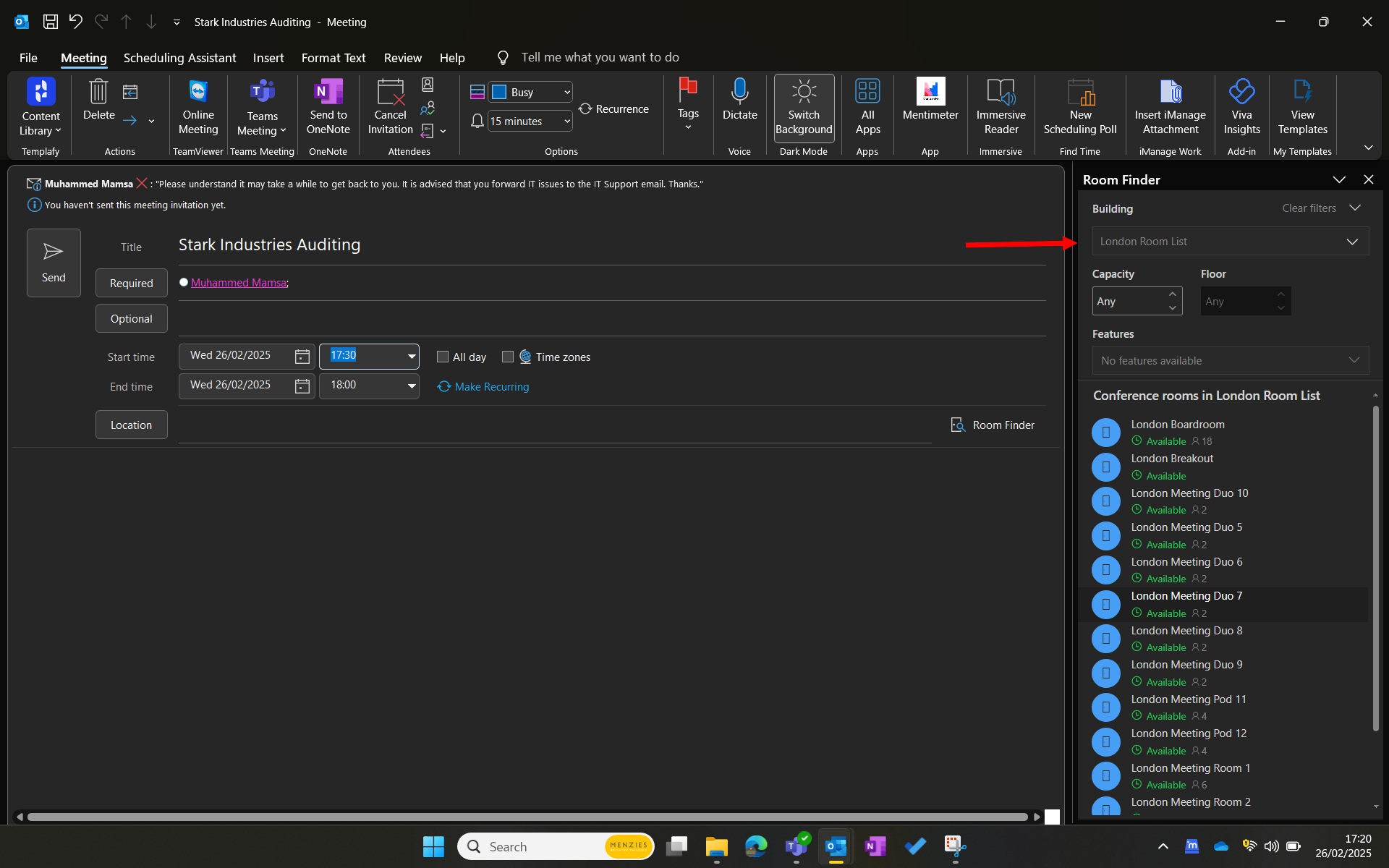Open the 15 minutes reminder dropdown
The image size is (1389, 868).
coord(566,122)
